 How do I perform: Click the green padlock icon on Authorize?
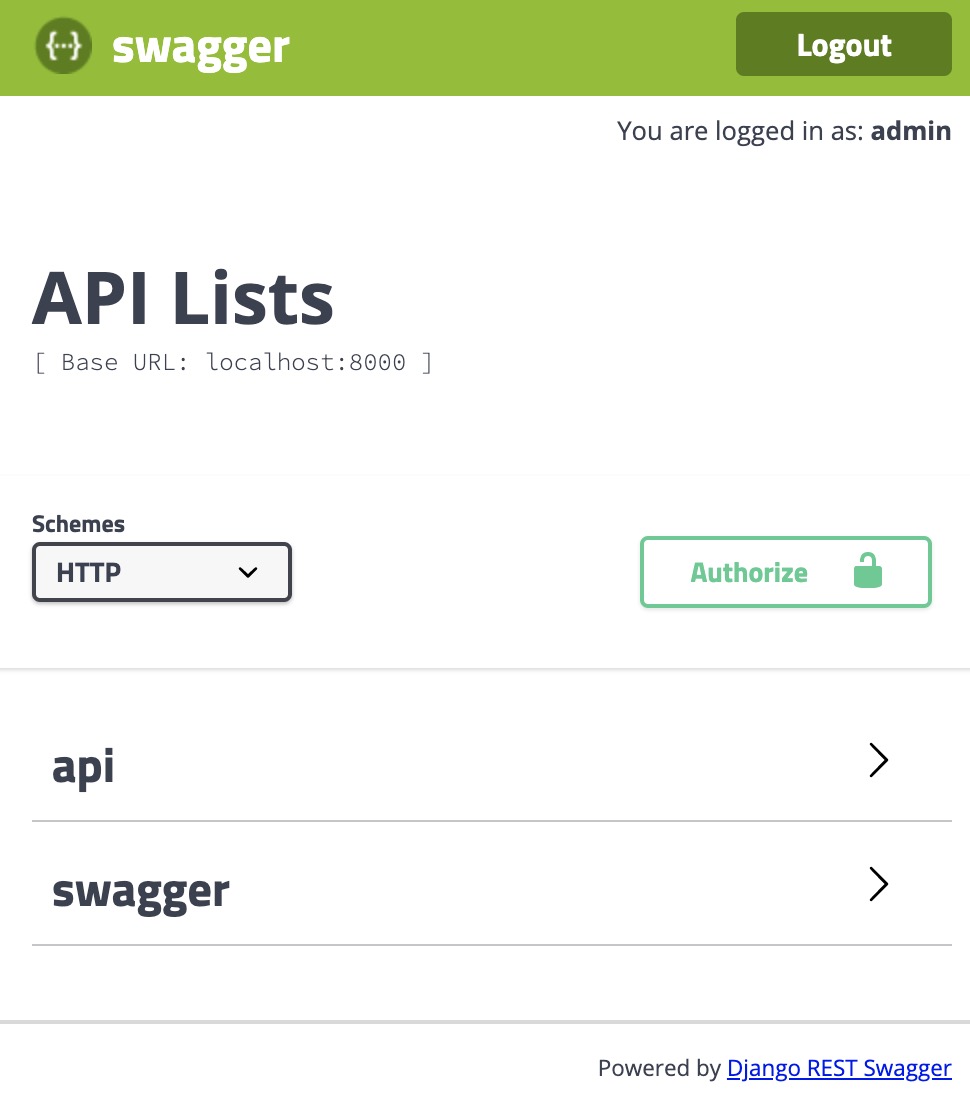[x=867, y=571]
